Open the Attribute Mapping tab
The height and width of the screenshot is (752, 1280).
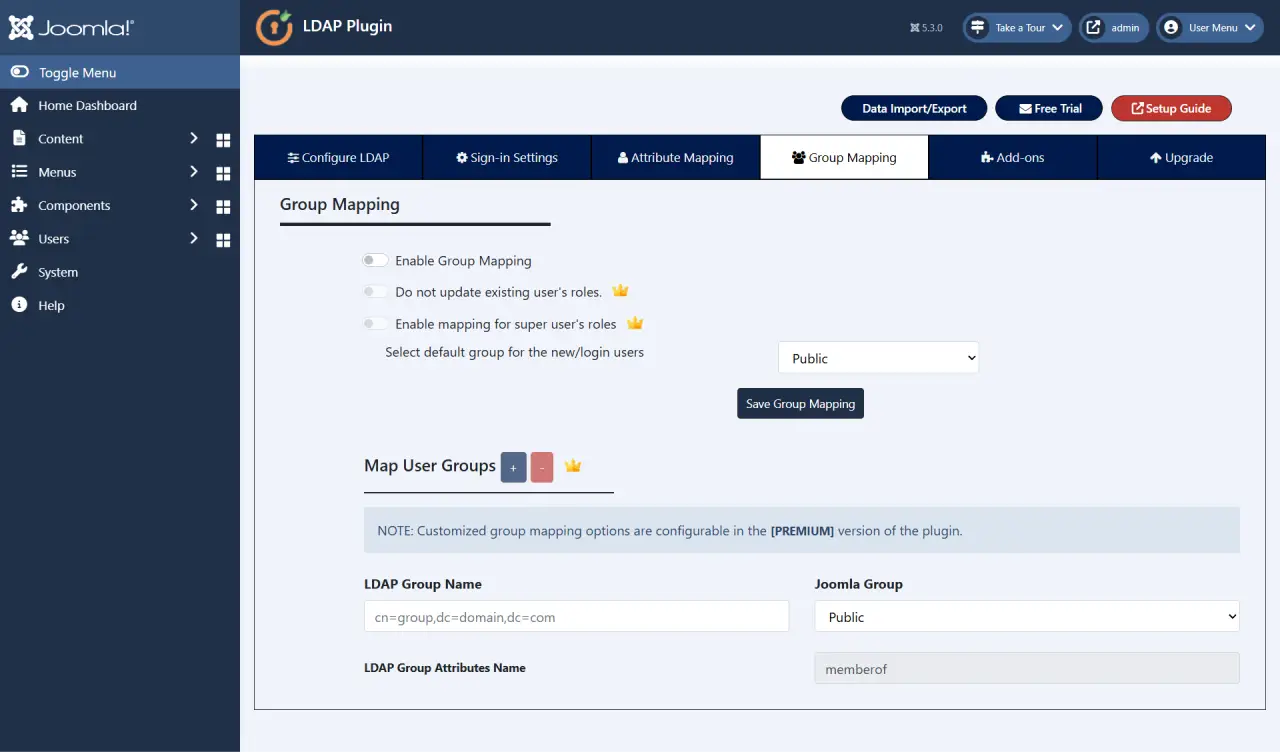(676, 157)
